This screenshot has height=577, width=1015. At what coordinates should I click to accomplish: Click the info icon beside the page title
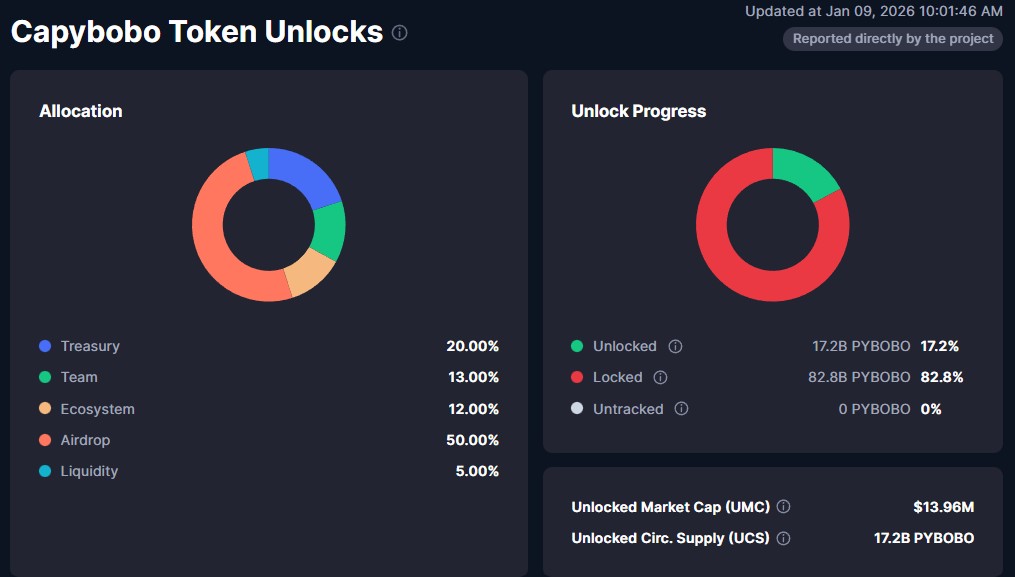click(400, 33)
